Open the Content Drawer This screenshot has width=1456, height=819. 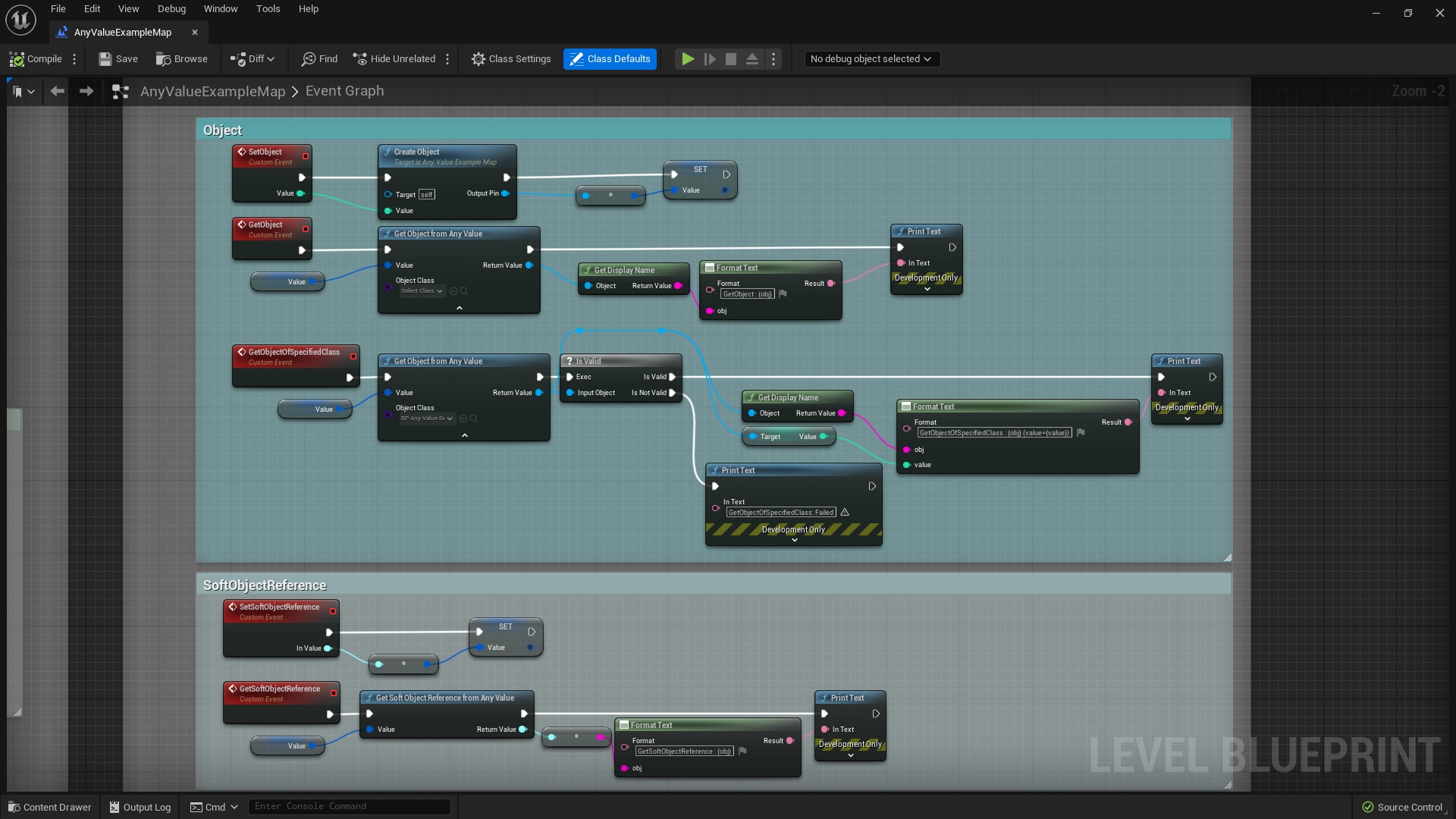pos(50,807)
